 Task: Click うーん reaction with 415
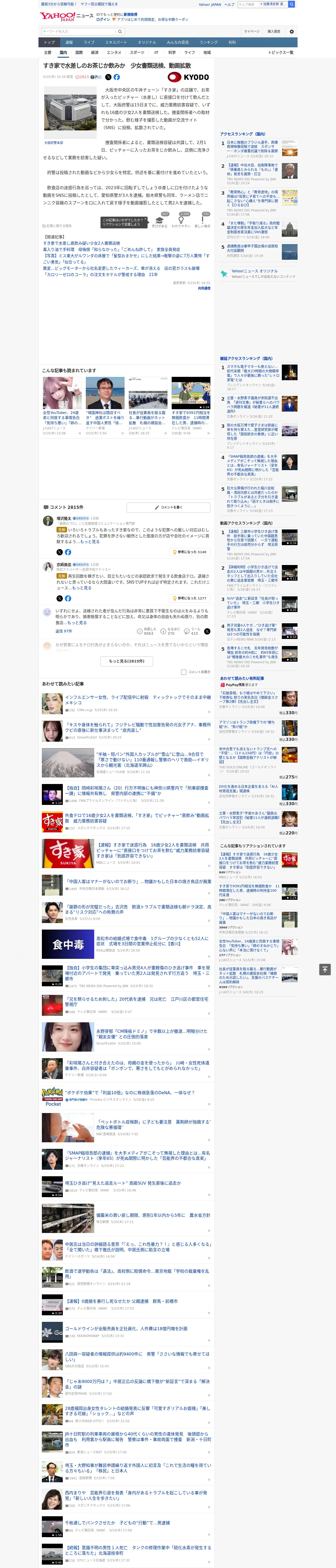pyautogui.click(x=192, y=631)
